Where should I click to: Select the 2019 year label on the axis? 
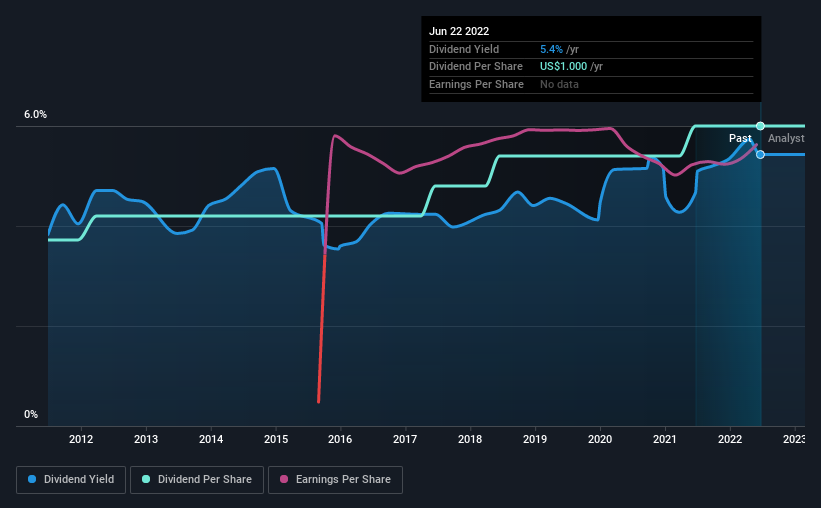(x=535, y=439)
